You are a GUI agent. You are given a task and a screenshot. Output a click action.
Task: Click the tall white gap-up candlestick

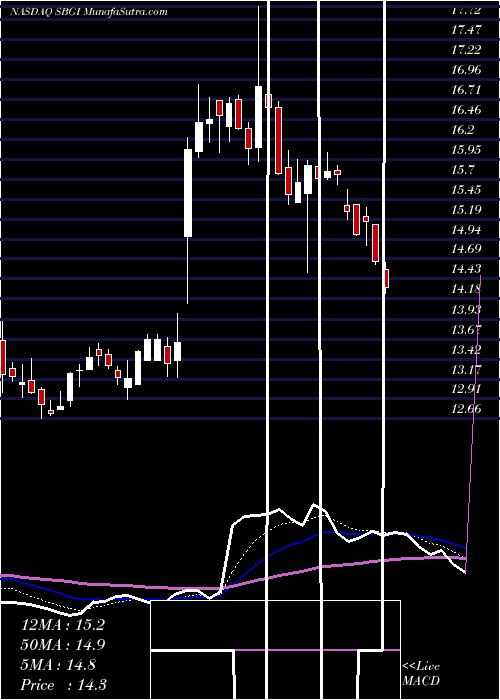point(188,193)
